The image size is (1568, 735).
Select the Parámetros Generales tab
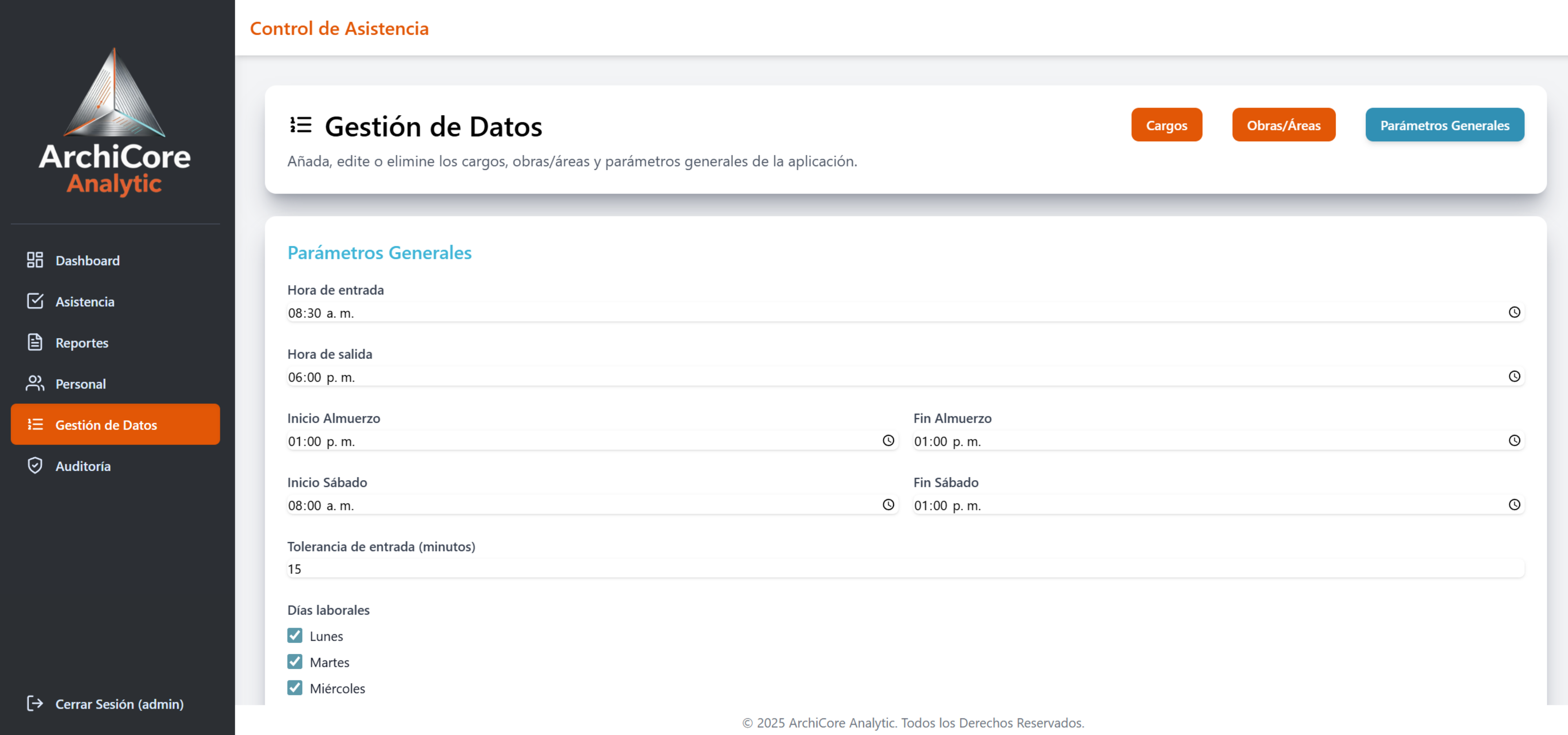[1444, 125]
